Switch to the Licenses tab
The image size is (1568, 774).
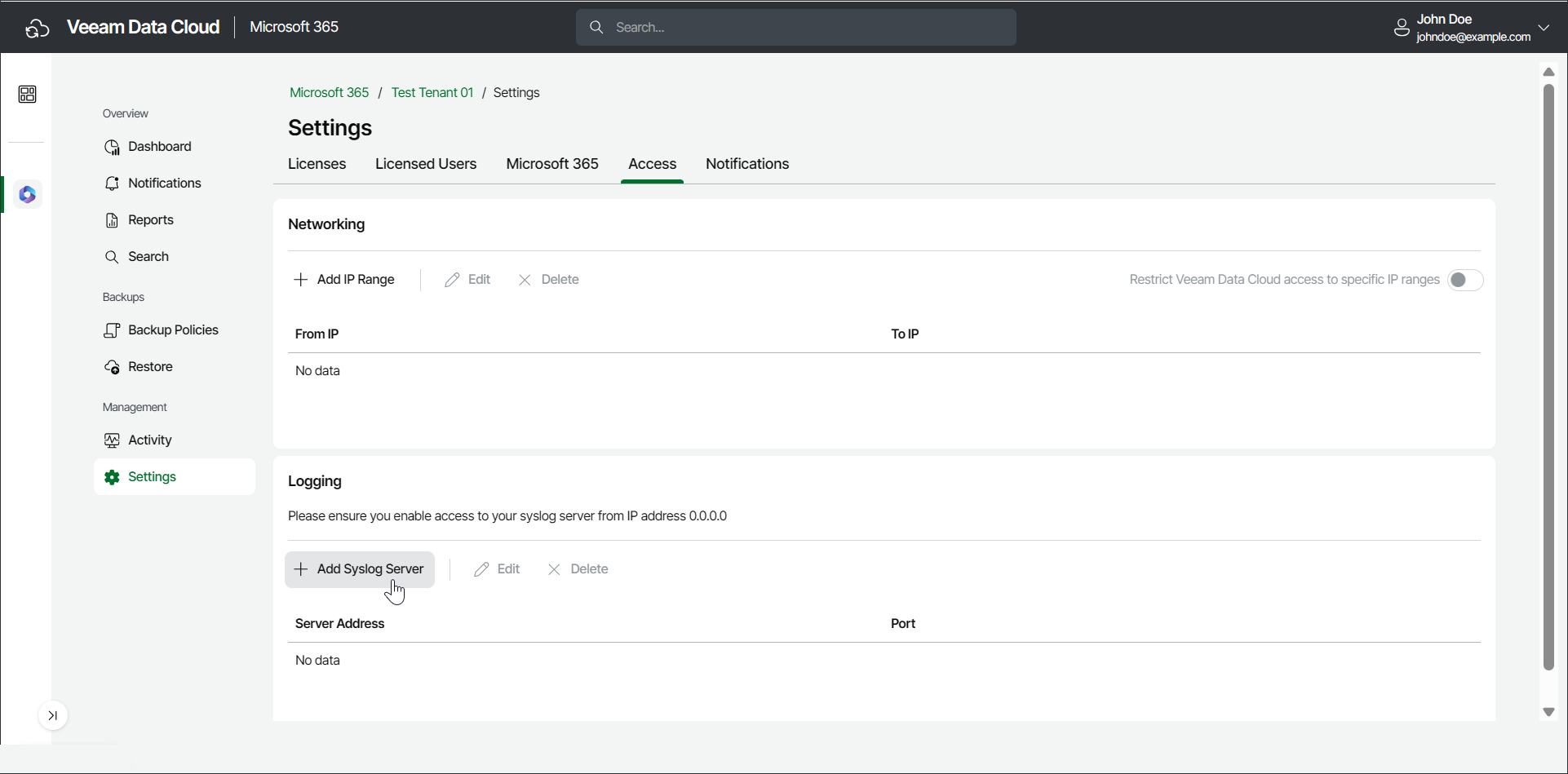pyautogui.click(x=317, y=164)
